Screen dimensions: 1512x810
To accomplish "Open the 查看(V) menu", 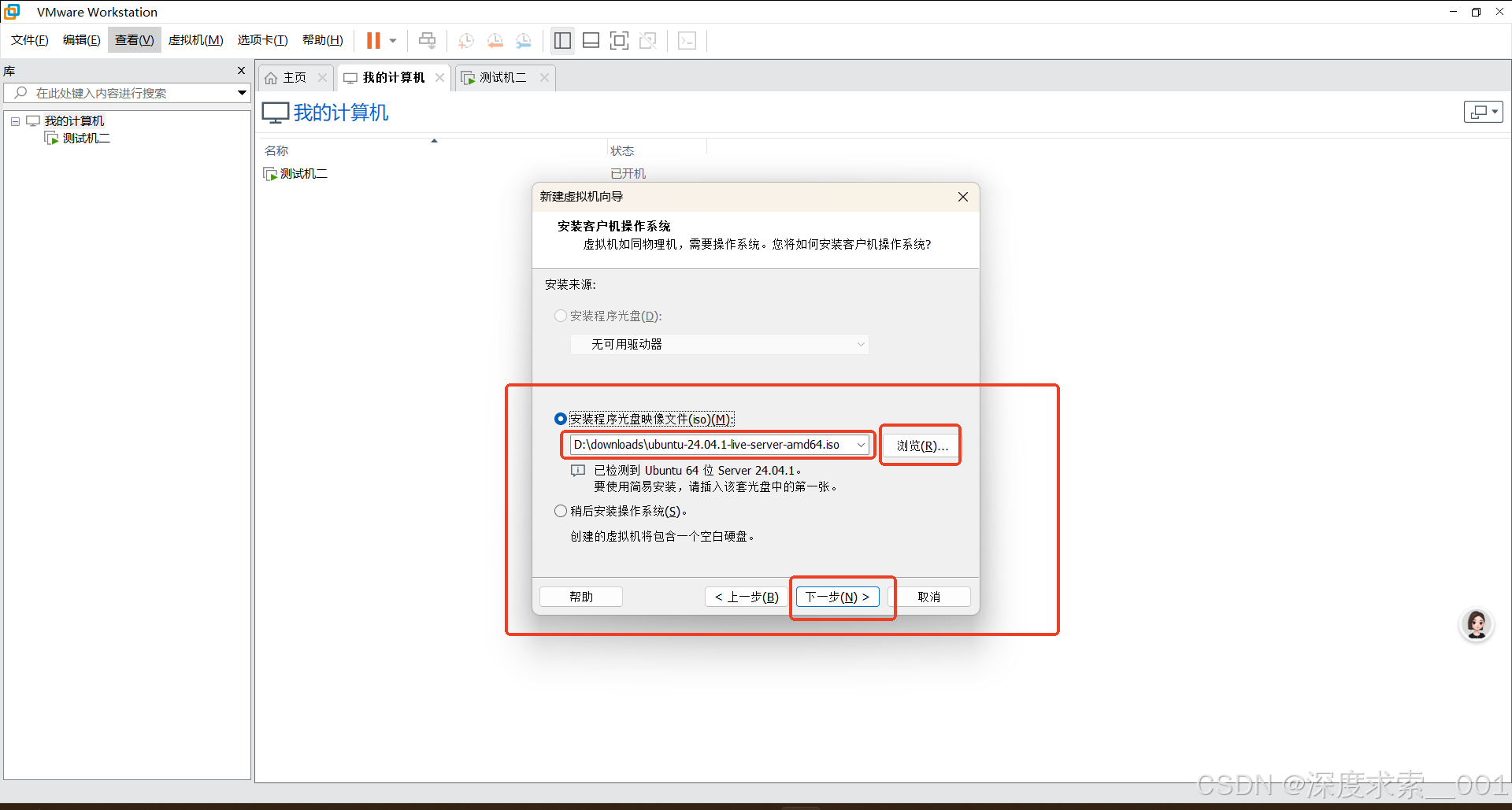I will click(x=135, y=40).
